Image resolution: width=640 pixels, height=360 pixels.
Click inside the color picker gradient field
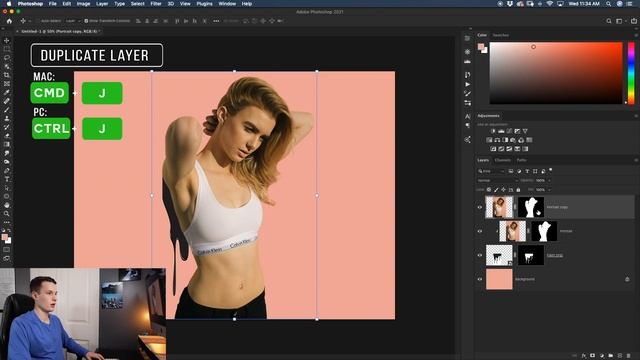556,73
